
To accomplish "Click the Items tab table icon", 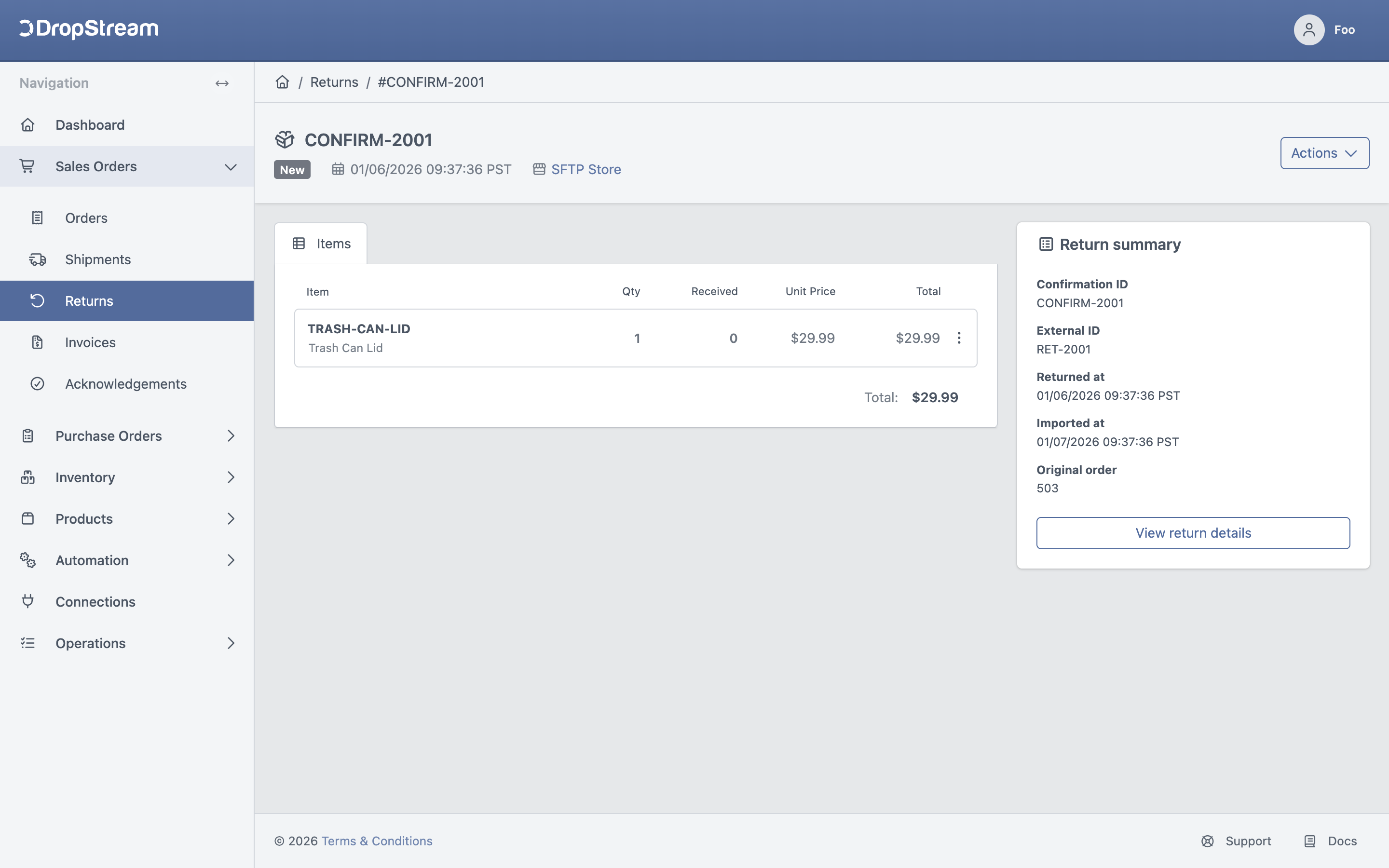I will 299,244.
